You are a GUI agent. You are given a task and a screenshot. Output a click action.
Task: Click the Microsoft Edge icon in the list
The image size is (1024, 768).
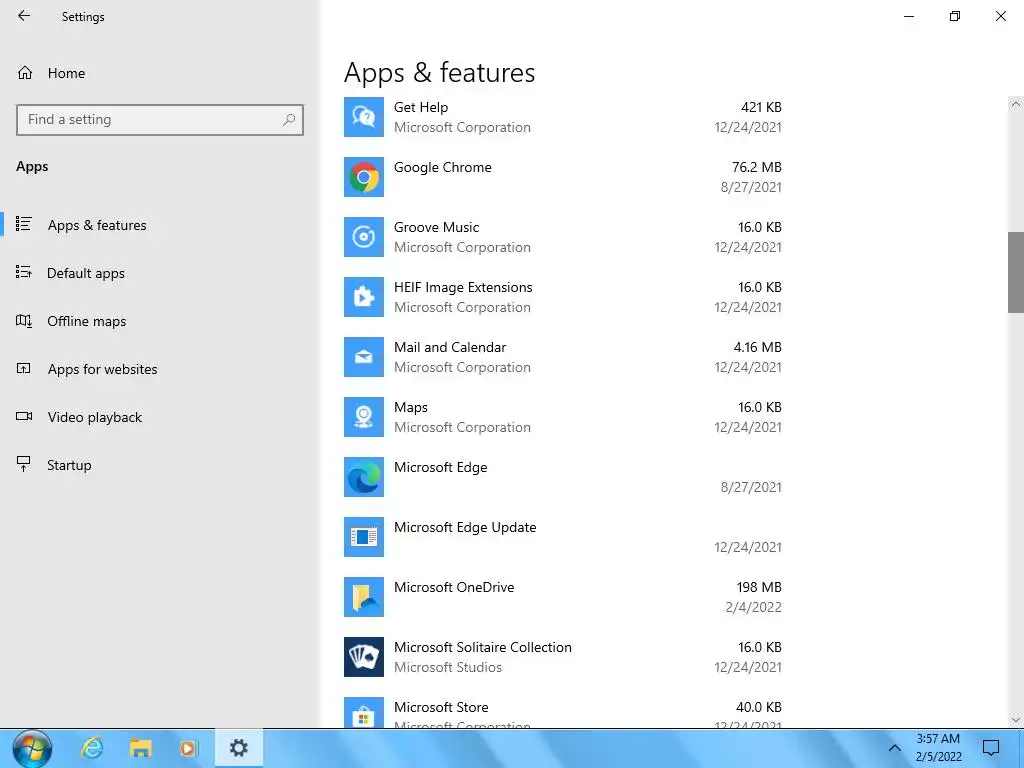coord(364,477)
